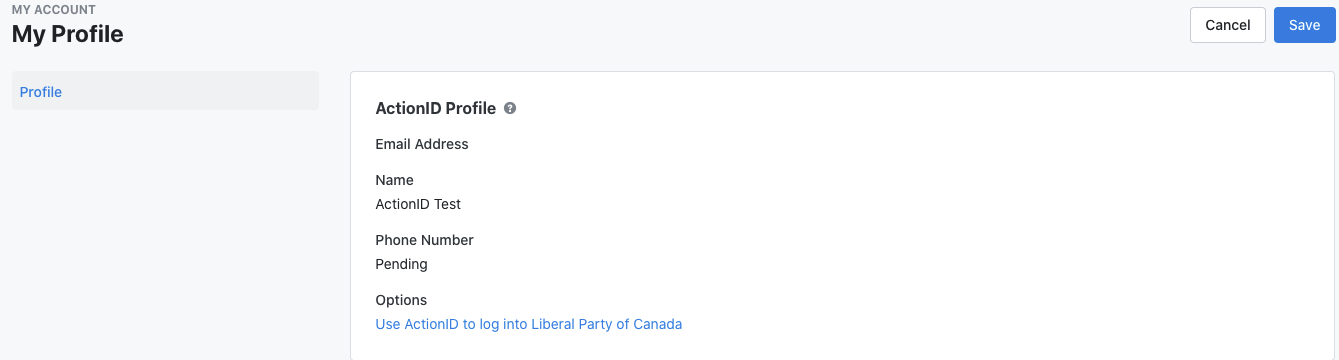Image resolution: width=1339 pixels, height=360 pixels.
Task: Click the Options section label
Action: (x=401, y=300)
